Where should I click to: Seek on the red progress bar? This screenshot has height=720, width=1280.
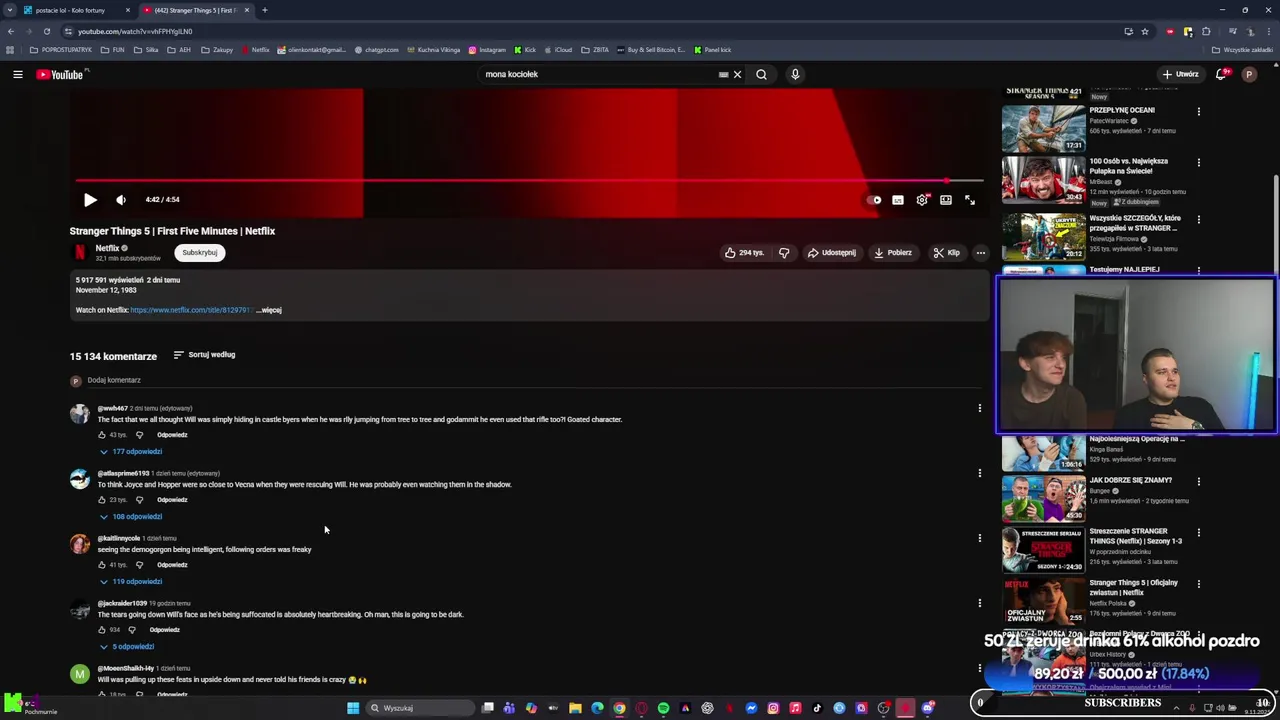[x=529, y=181]
